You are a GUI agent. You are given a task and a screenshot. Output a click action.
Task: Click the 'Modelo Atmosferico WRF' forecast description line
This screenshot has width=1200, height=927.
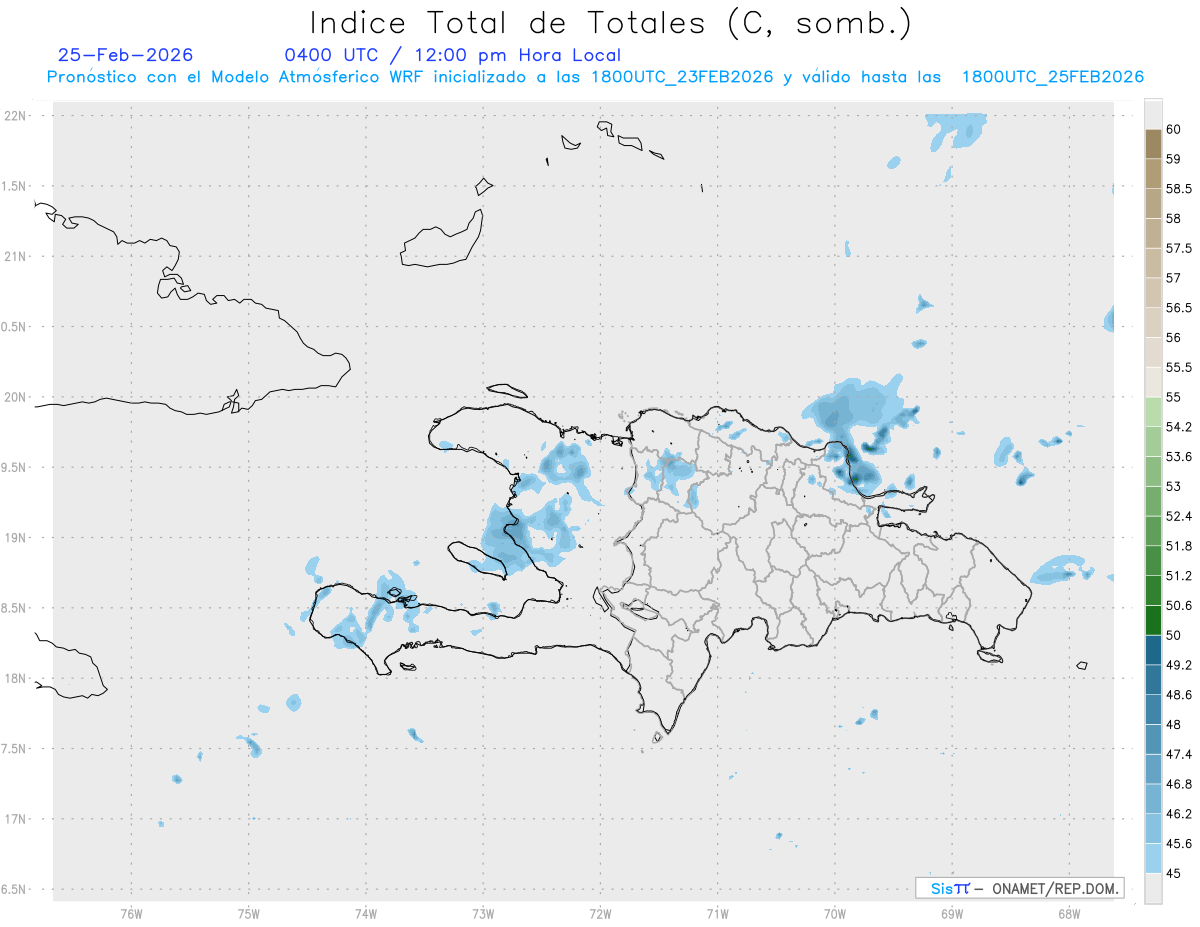coord(595,77)
